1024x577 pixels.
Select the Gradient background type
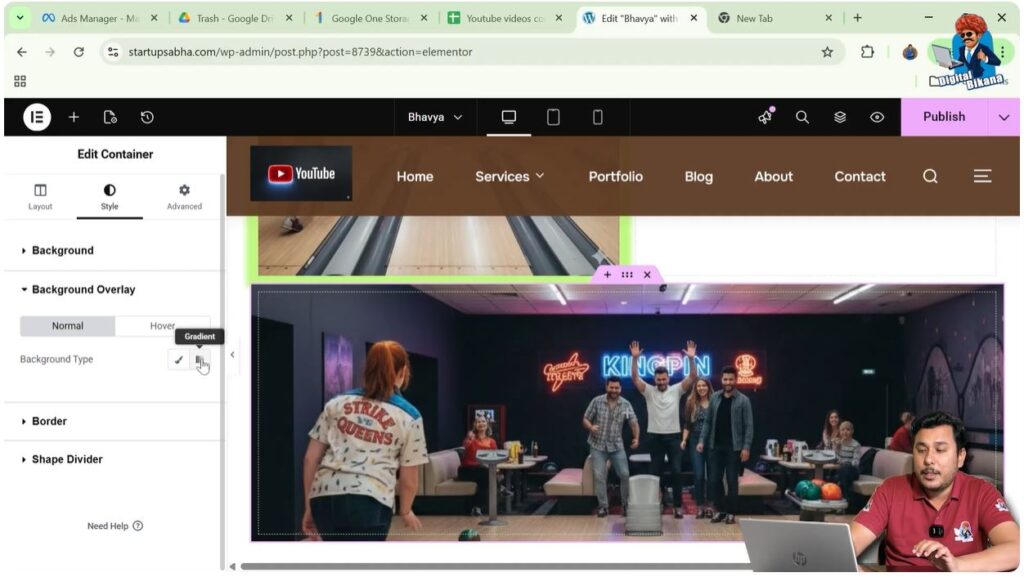[x=200, y=359]
